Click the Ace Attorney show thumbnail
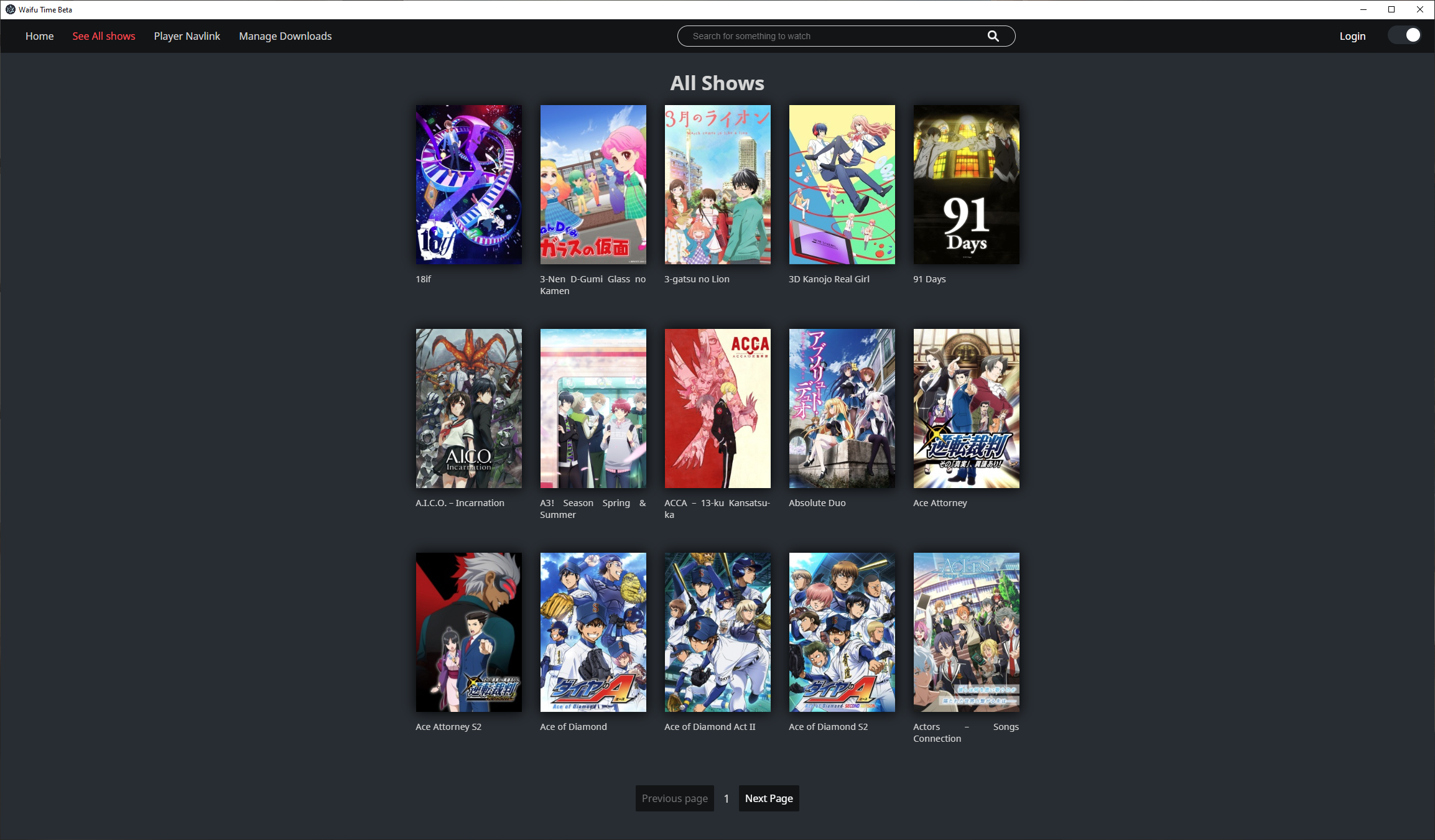The image size is (1435, 840). 966,408
